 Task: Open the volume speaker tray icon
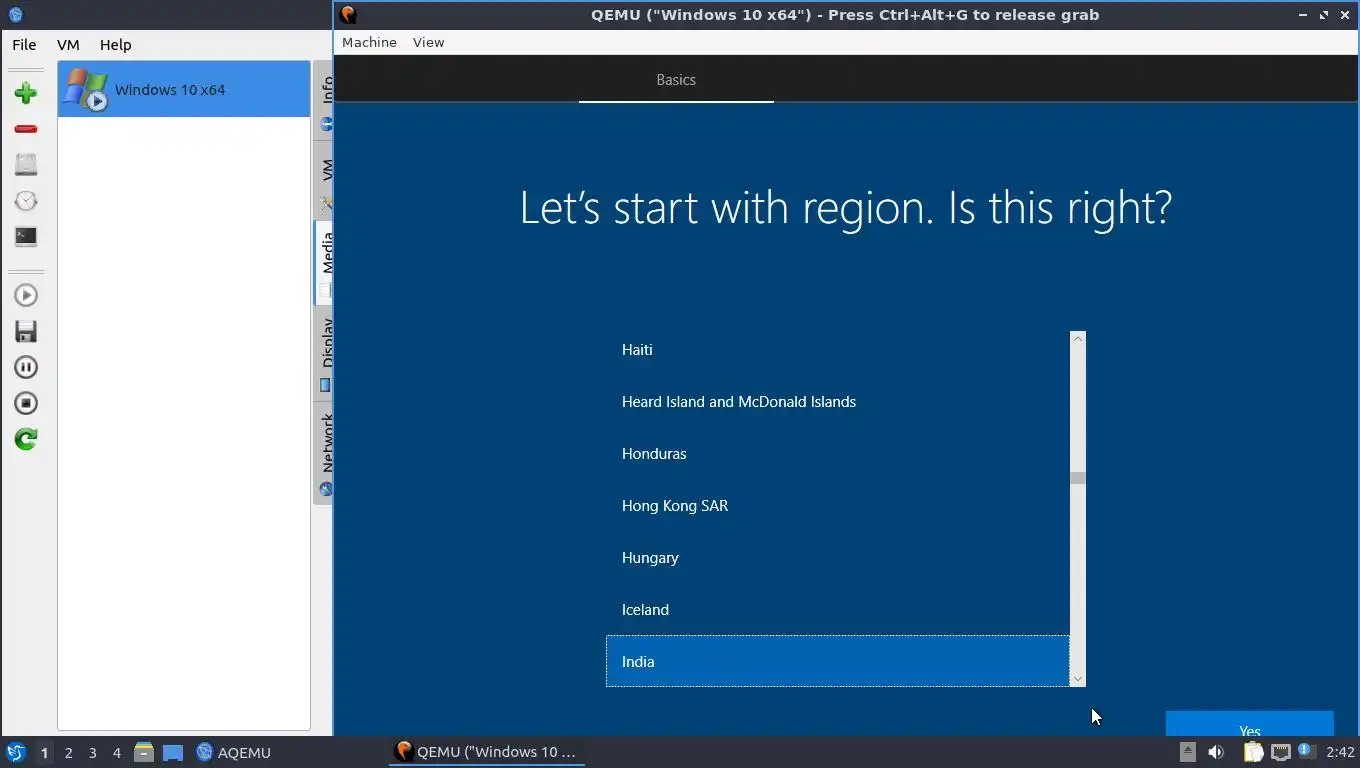(1216, 752)
